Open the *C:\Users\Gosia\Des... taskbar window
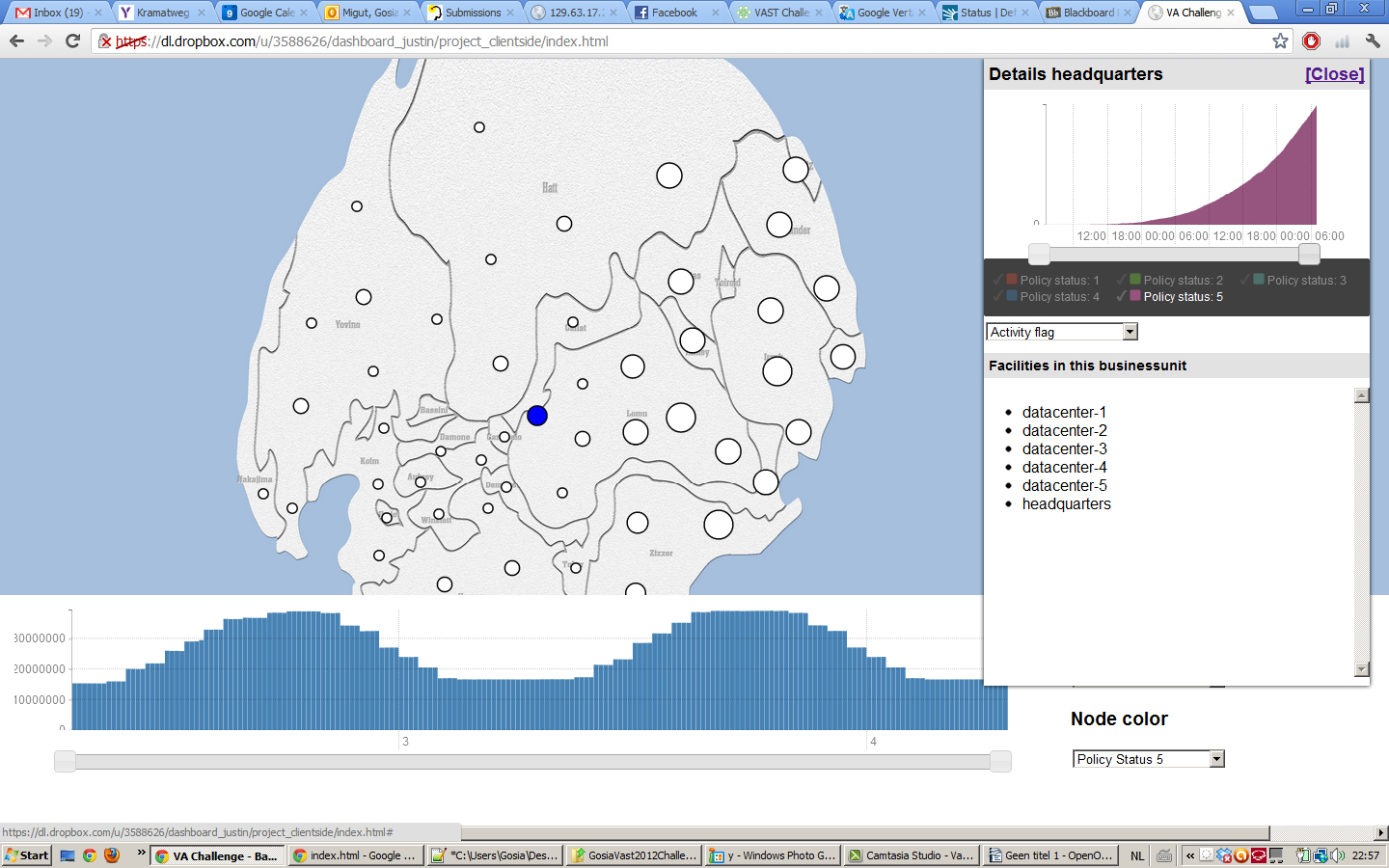Screen dimensions: 1389x868 495,855
